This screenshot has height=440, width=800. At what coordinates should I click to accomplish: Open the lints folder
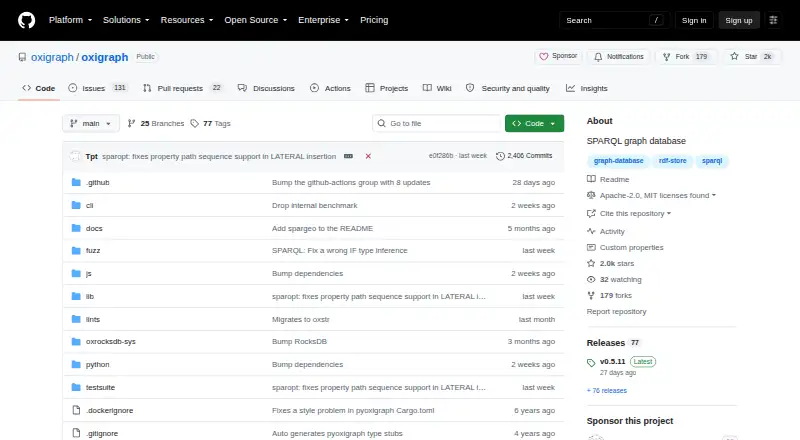tap(93, 320)
